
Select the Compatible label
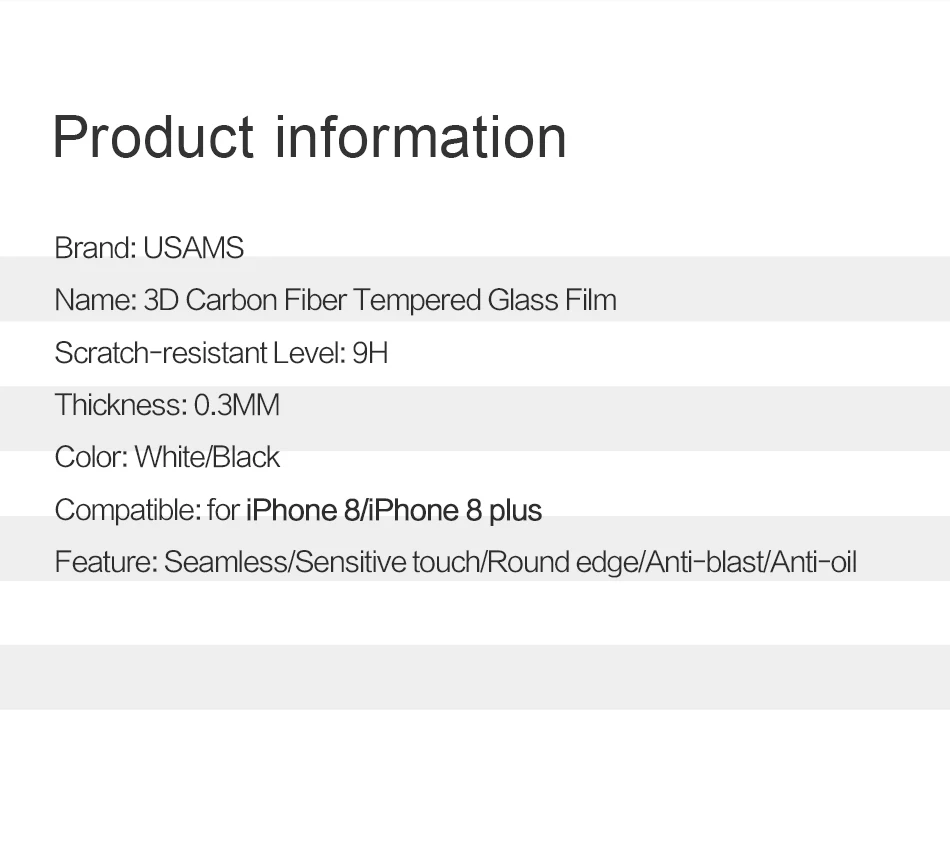click(128, 510)
